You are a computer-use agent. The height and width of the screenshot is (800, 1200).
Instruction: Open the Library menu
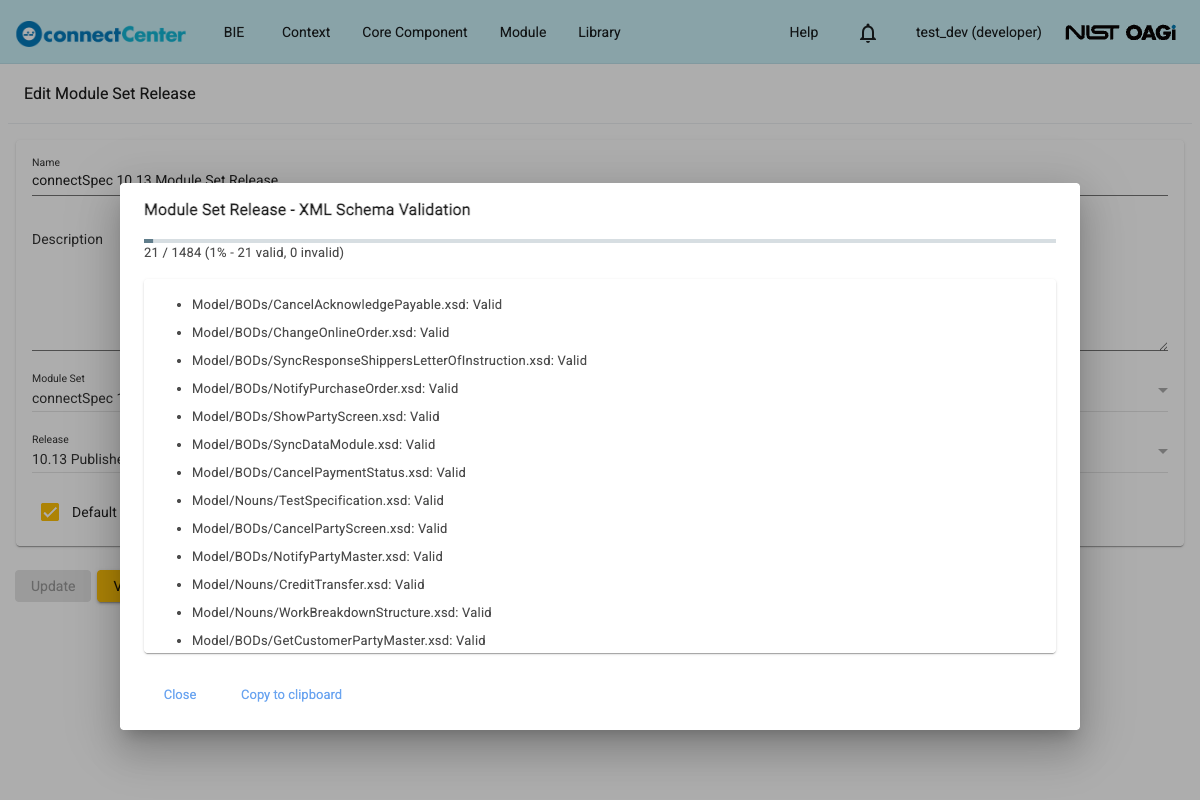pos(599,32)
